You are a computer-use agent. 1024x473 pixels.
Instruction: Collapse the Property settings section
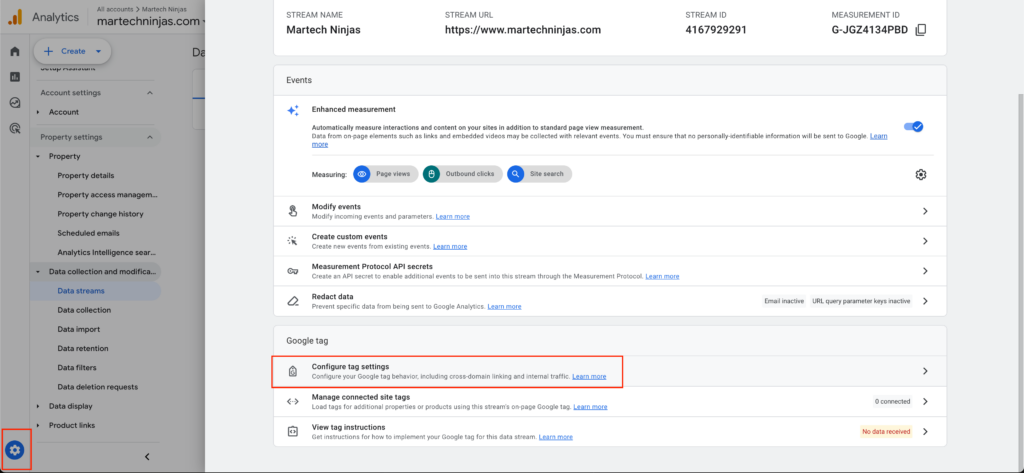tap(150, 137)
